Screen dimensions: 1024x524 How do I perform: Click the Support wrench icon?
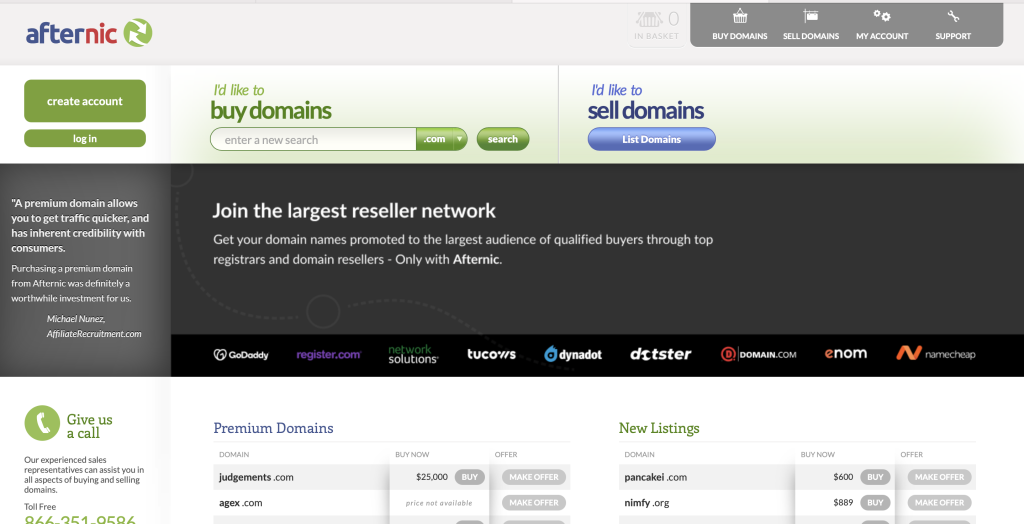click(952, 17)
